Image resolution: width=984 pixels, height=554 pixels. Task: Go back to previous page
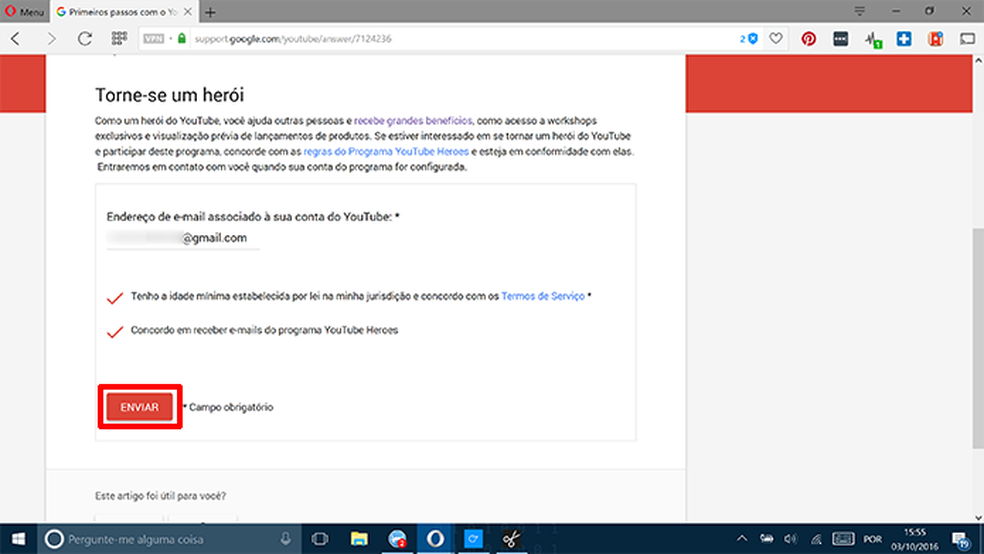pos(16,39)
